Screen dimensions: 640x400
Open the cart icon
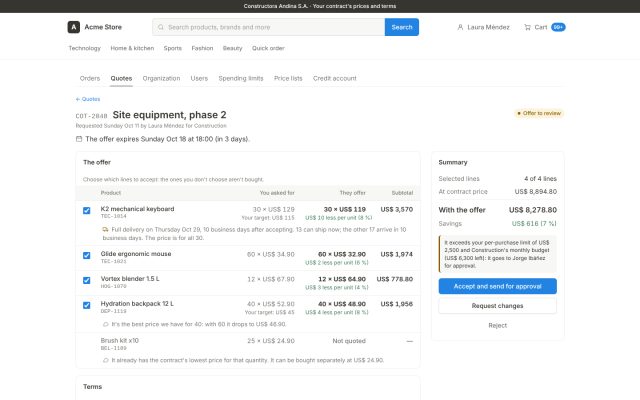pos(527,27)
